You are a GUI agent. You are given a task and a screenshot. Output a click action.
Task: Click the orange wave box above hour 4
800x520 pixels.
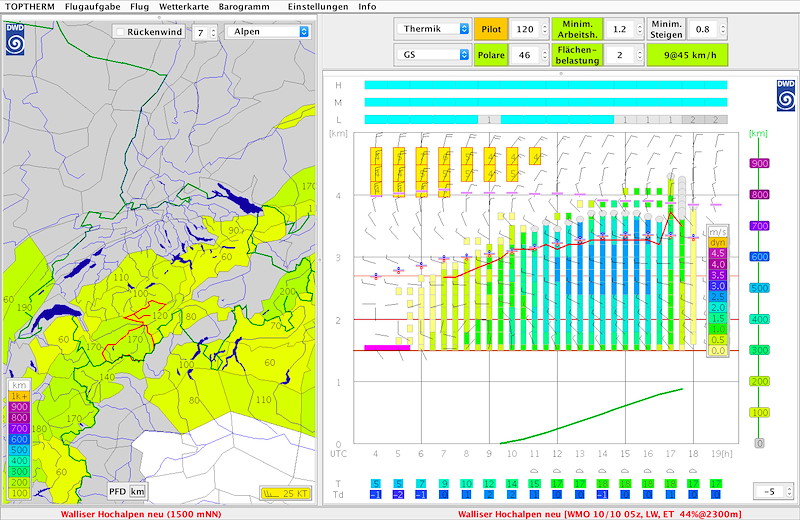tap(376, 172)
